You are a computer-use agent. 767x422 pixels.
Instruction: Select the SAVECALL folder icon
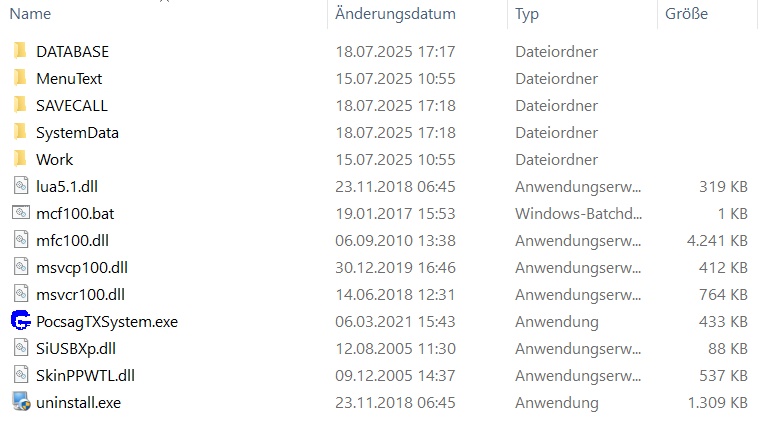coord(21,105)
